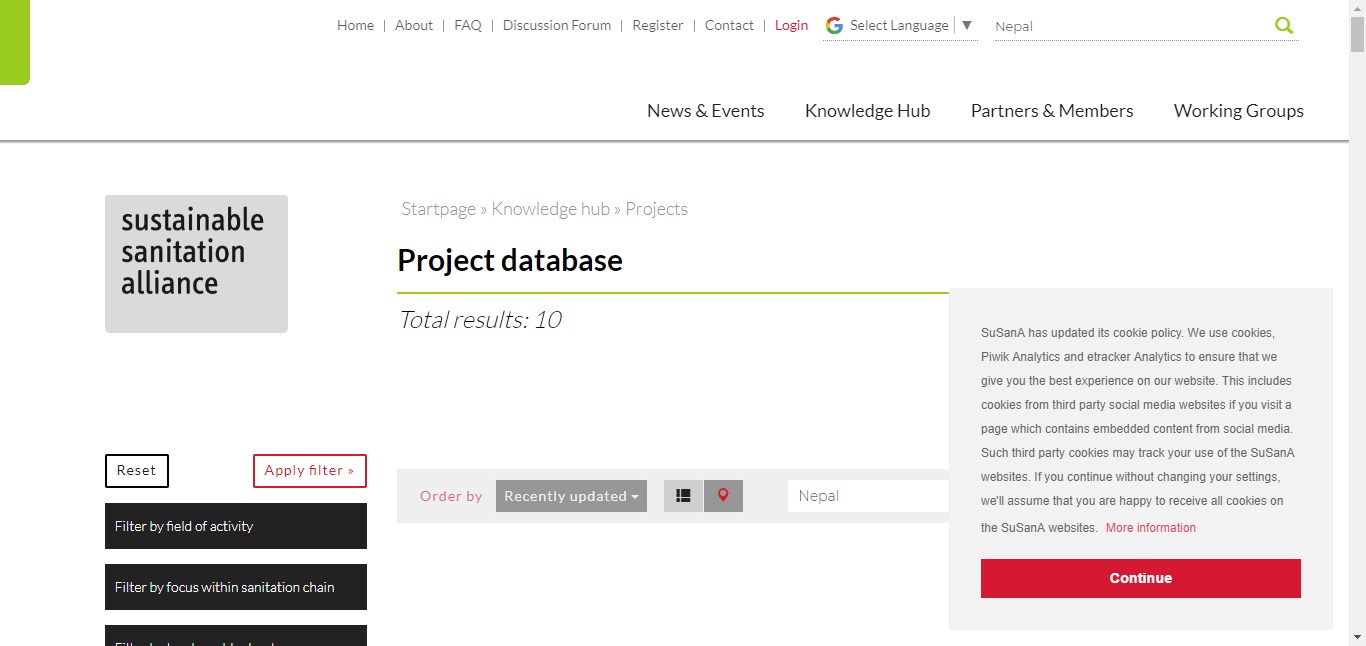Click the red Login link

point(791,26)
